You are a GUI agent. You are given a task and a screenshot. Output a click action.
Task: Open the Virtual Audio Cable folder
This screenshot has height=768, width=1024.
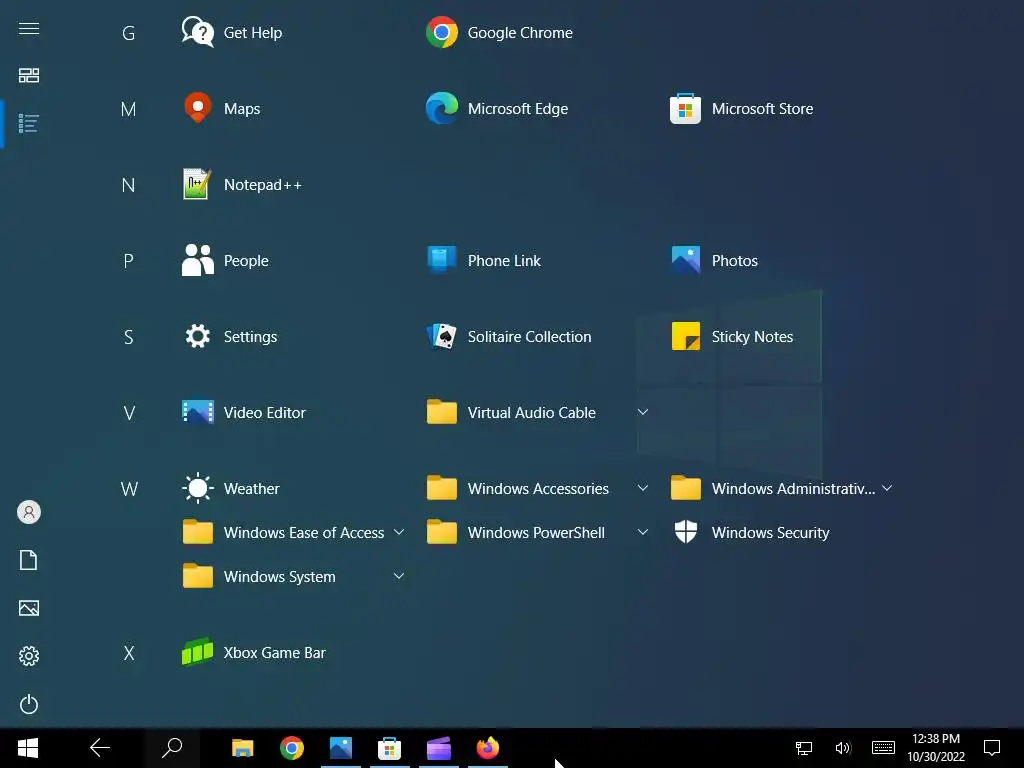tap(511, 413)
